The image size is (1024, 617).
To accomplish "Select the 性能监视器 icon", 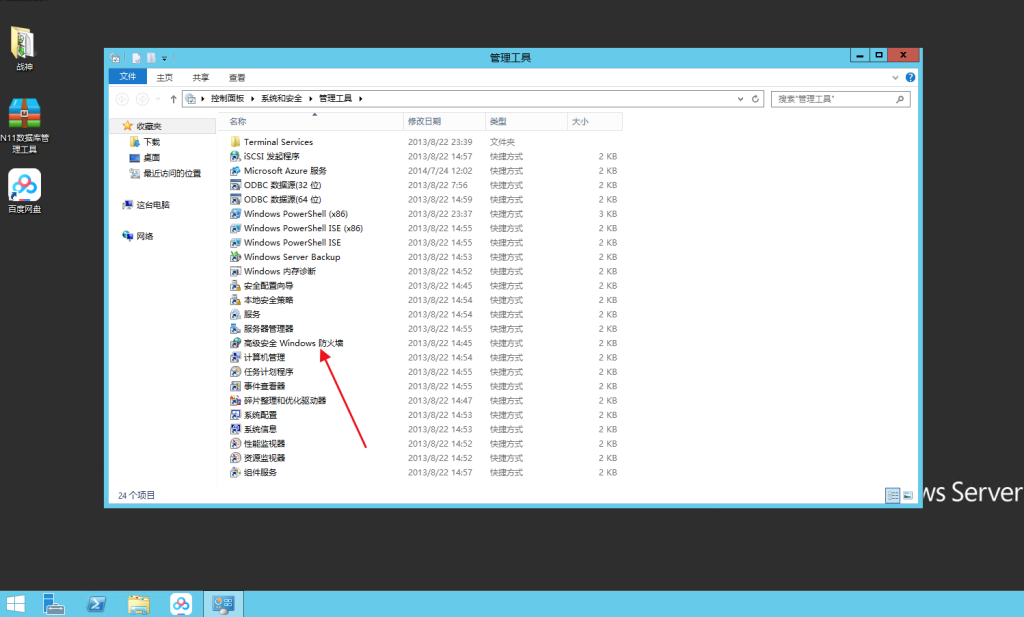I will 235,443.
